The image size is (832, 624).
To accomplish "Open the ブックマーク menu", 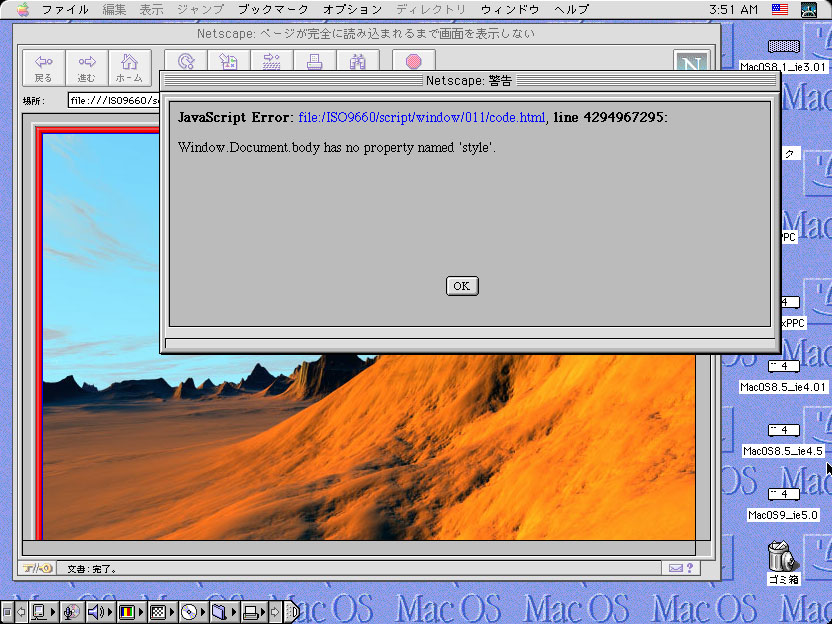I will pos(273,9).
